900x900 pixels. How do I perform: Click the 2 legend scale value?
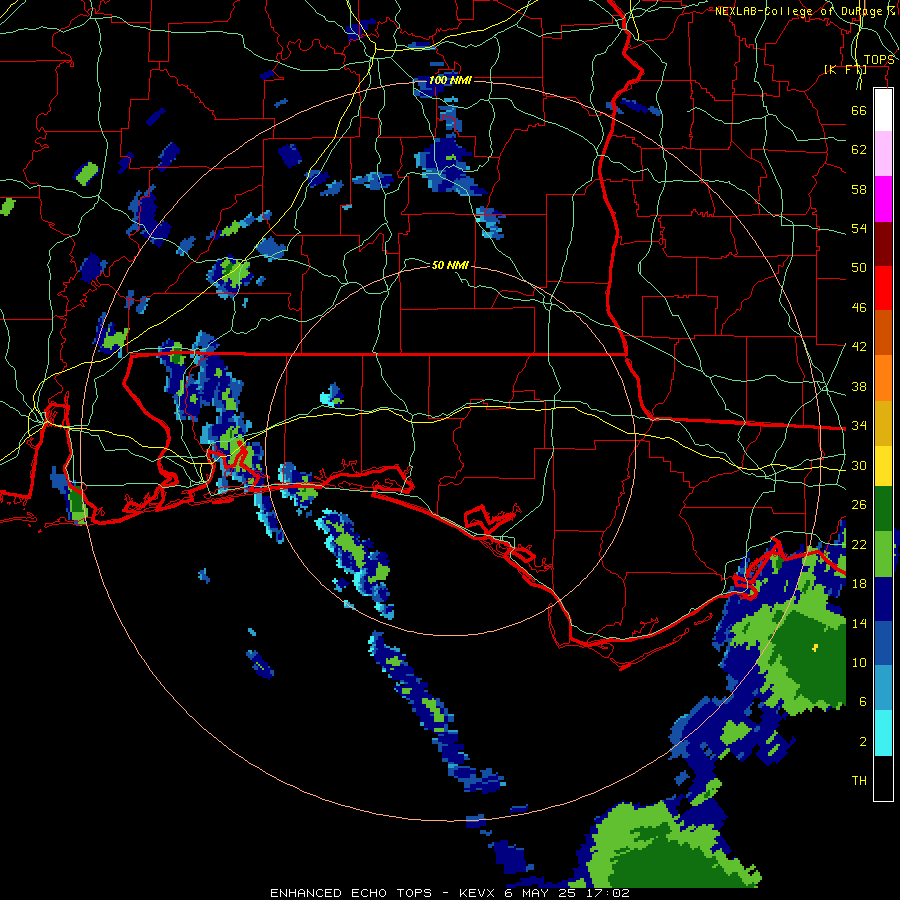(x=863, y=742)
